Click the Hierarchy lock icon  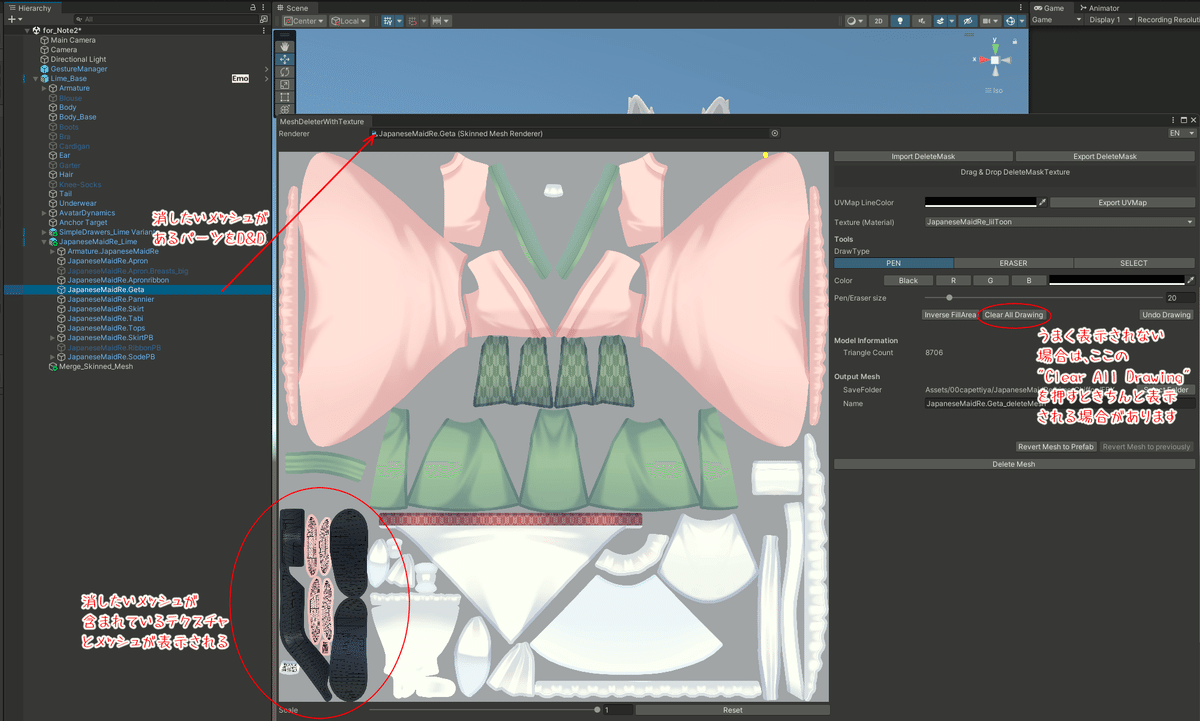click(x=253, y=8)
